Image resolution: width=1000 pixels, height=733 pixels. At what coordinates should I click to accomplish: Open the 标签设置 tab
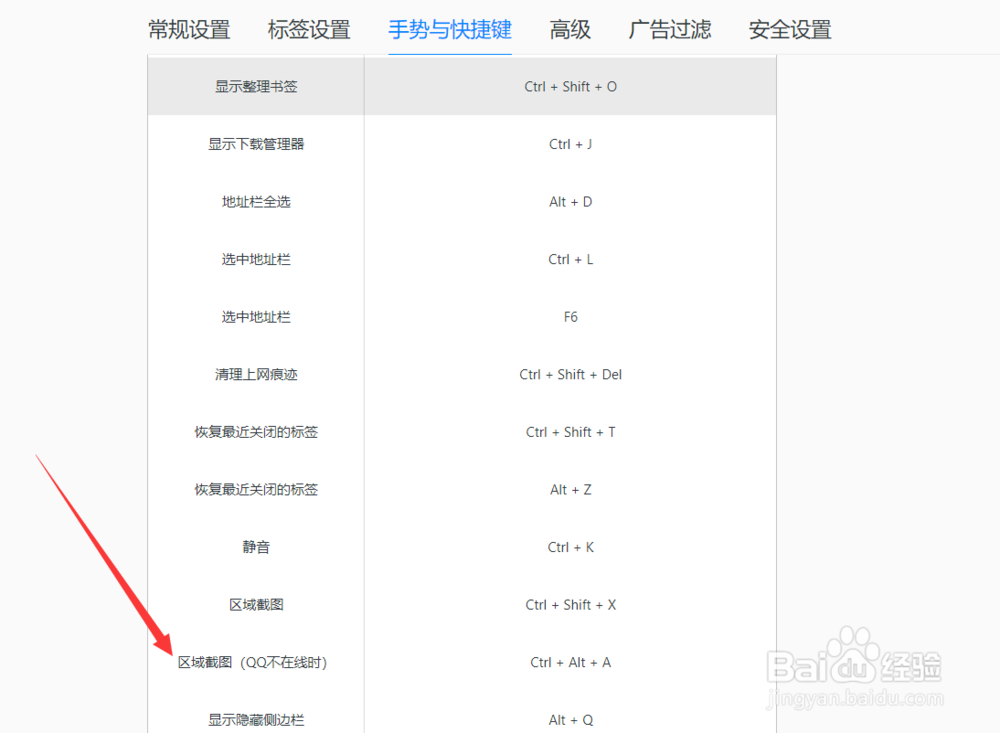[308, 30]
